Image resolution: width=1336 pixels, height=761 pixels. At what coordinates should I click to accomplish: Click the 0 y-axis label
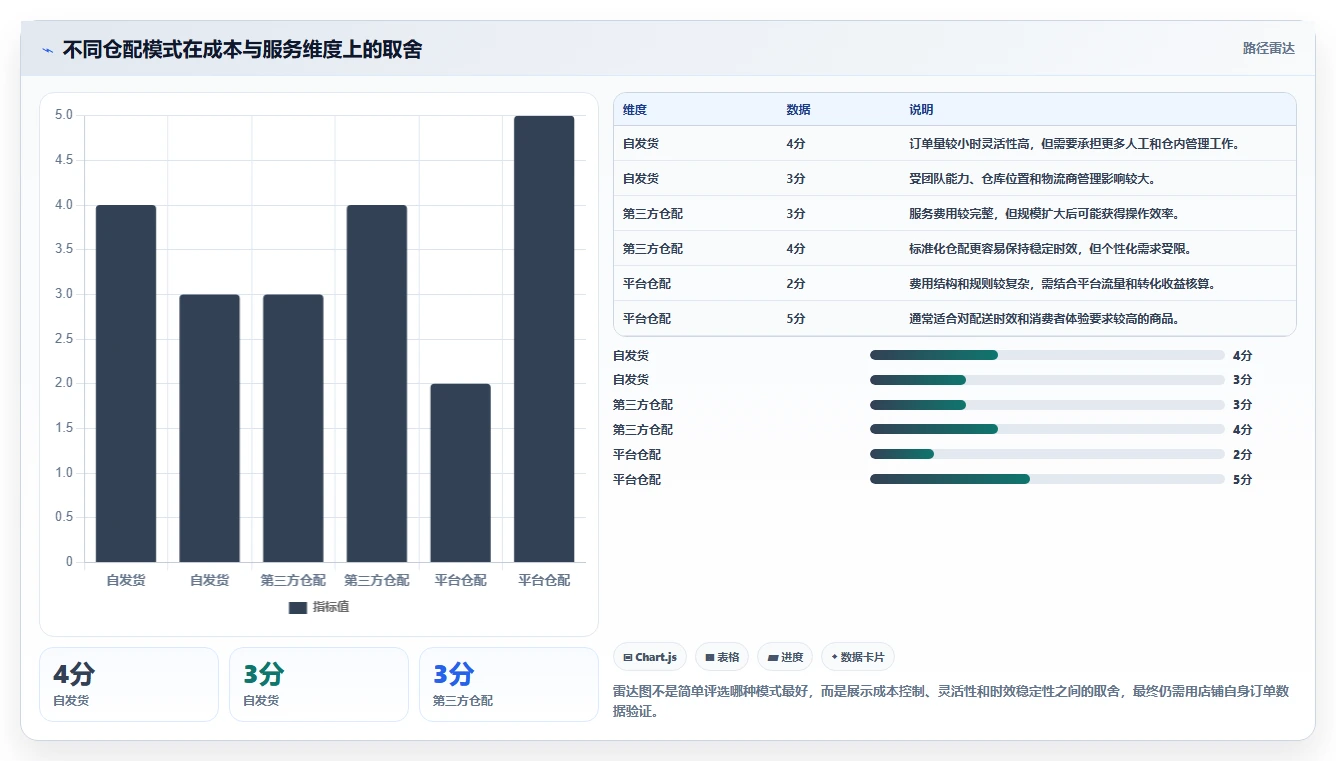69,562
